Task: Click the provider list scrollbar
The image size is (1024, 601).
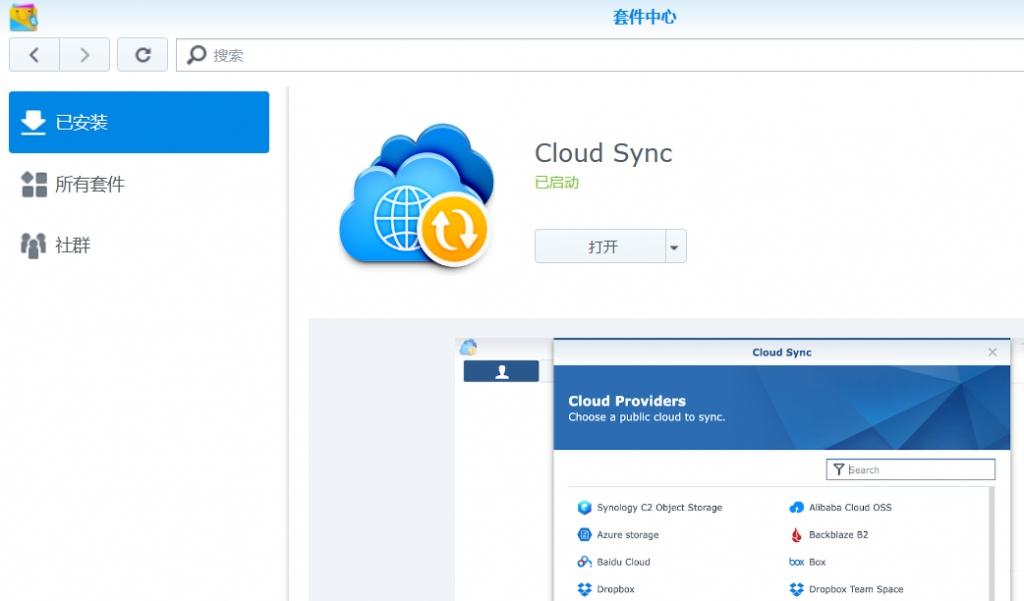Action: (x=992, y=544)
